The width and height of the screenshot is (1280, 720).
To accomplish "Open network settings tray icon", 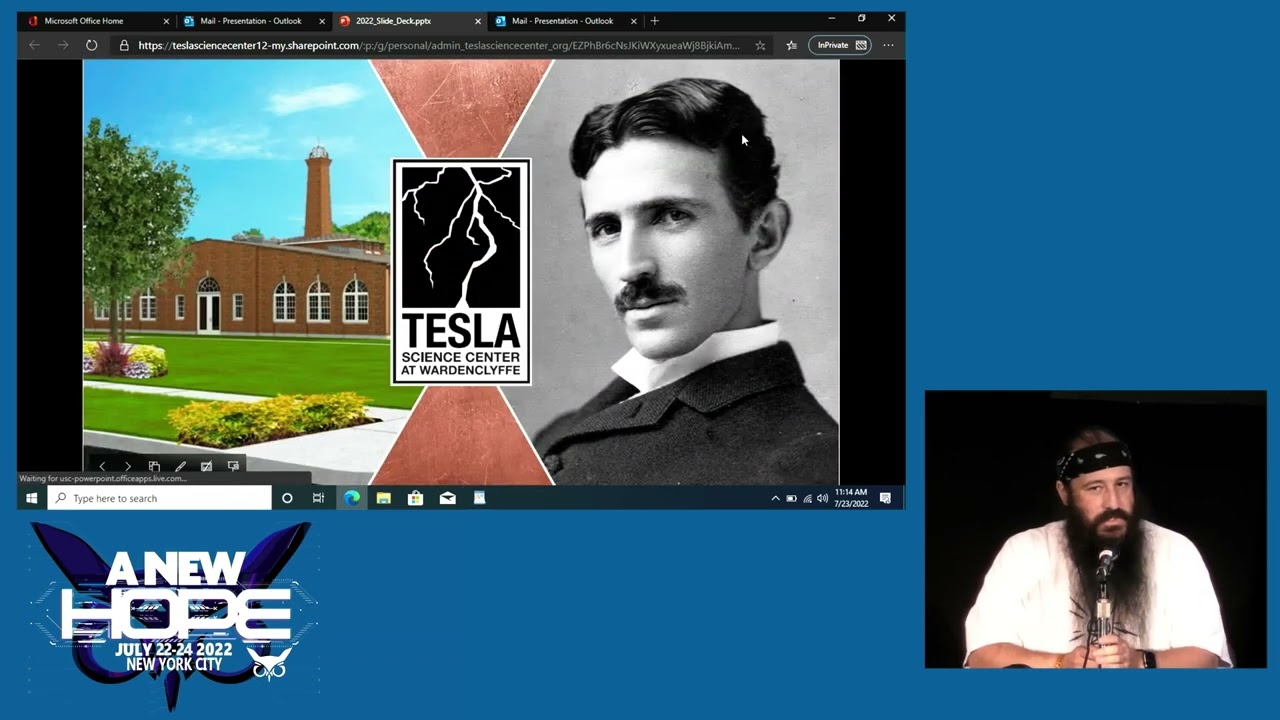I will (x=807, y=498).
